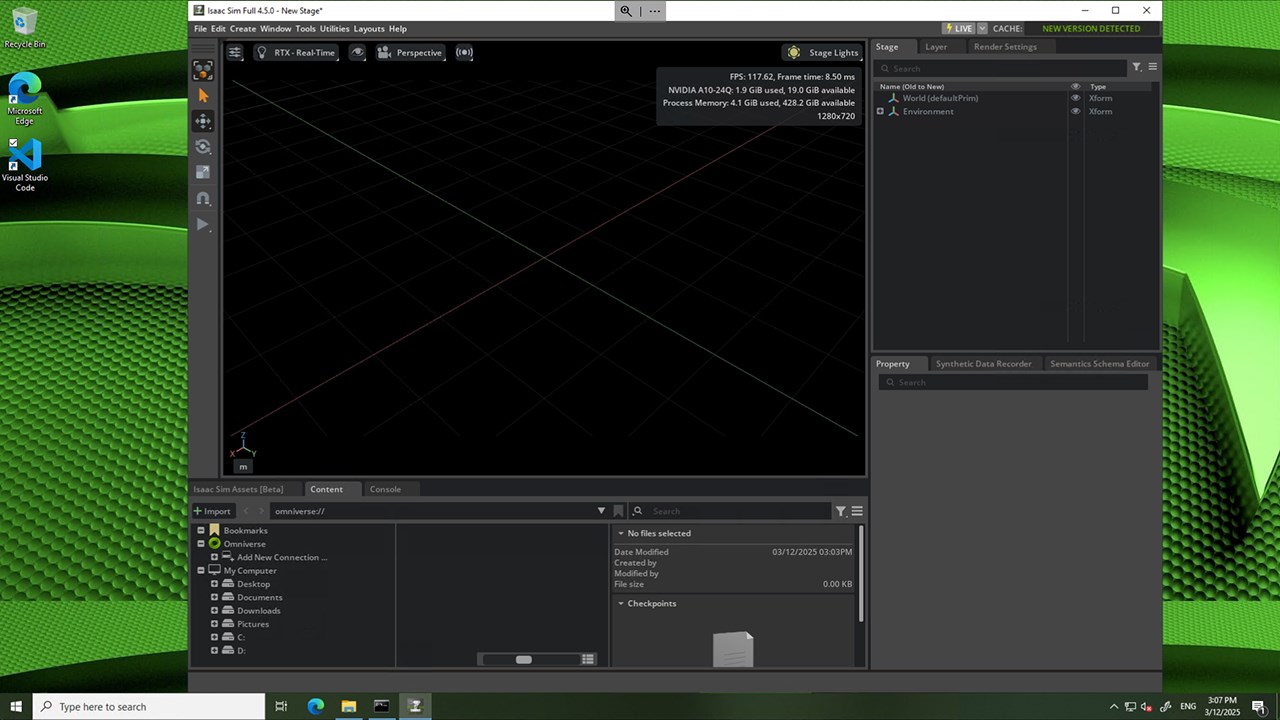Click the viewport units 'm' button
This screenshot has width=1280, height=720.
click(x=243, y=467)
